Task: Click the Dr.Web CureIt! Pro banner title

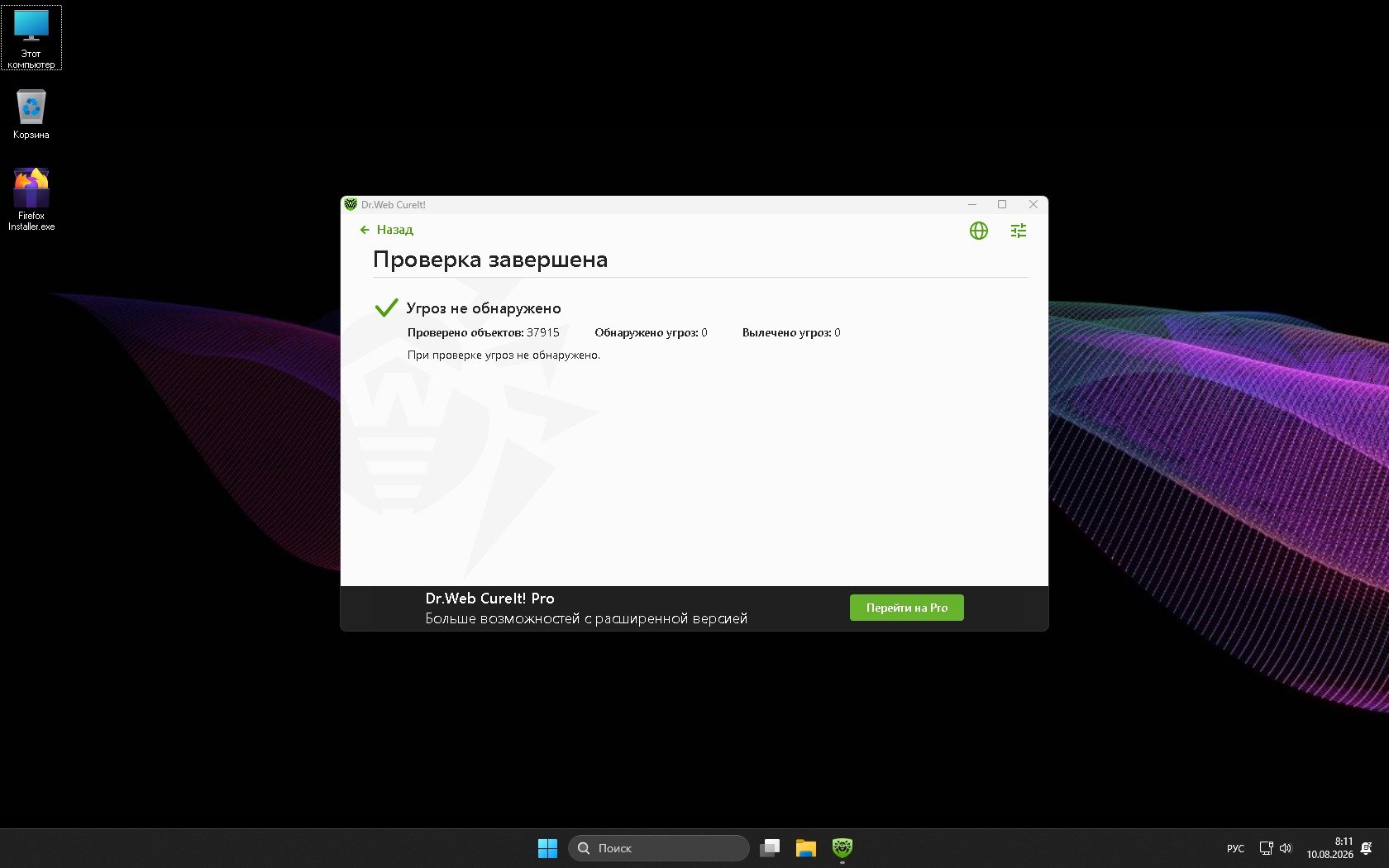Action: [489, 599]
